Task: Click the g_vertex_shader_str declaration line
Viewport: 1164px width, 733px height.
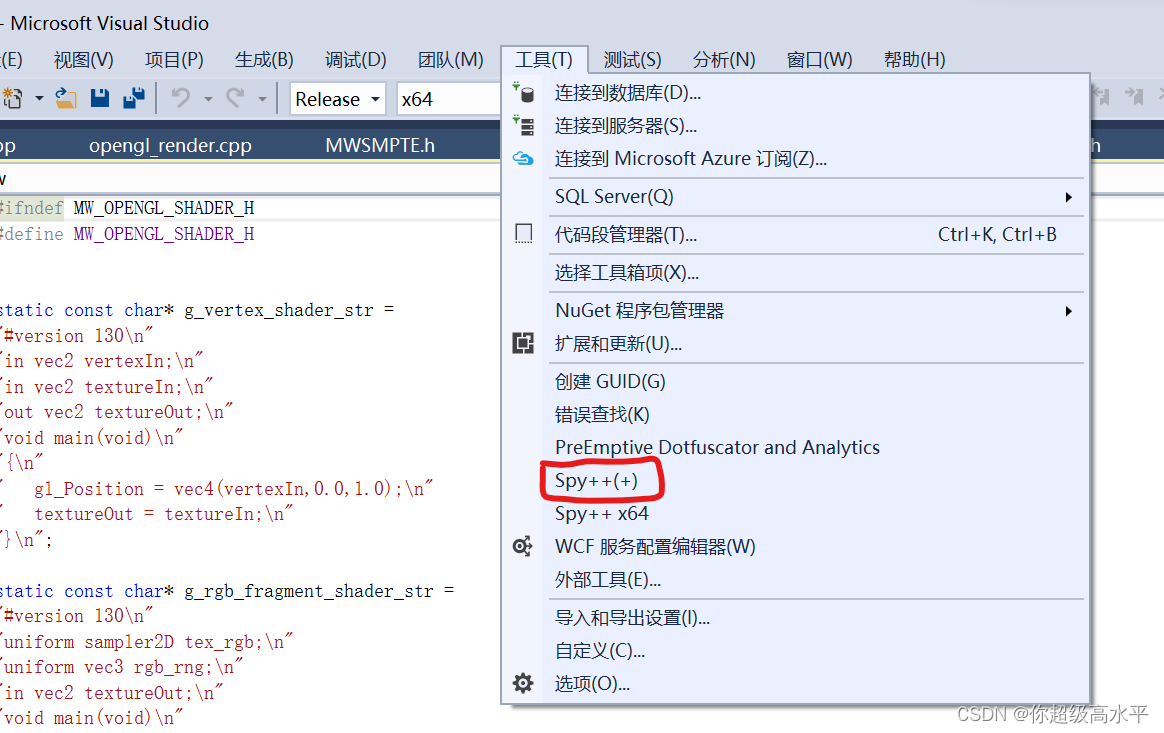Action: [x=197, y=310]
